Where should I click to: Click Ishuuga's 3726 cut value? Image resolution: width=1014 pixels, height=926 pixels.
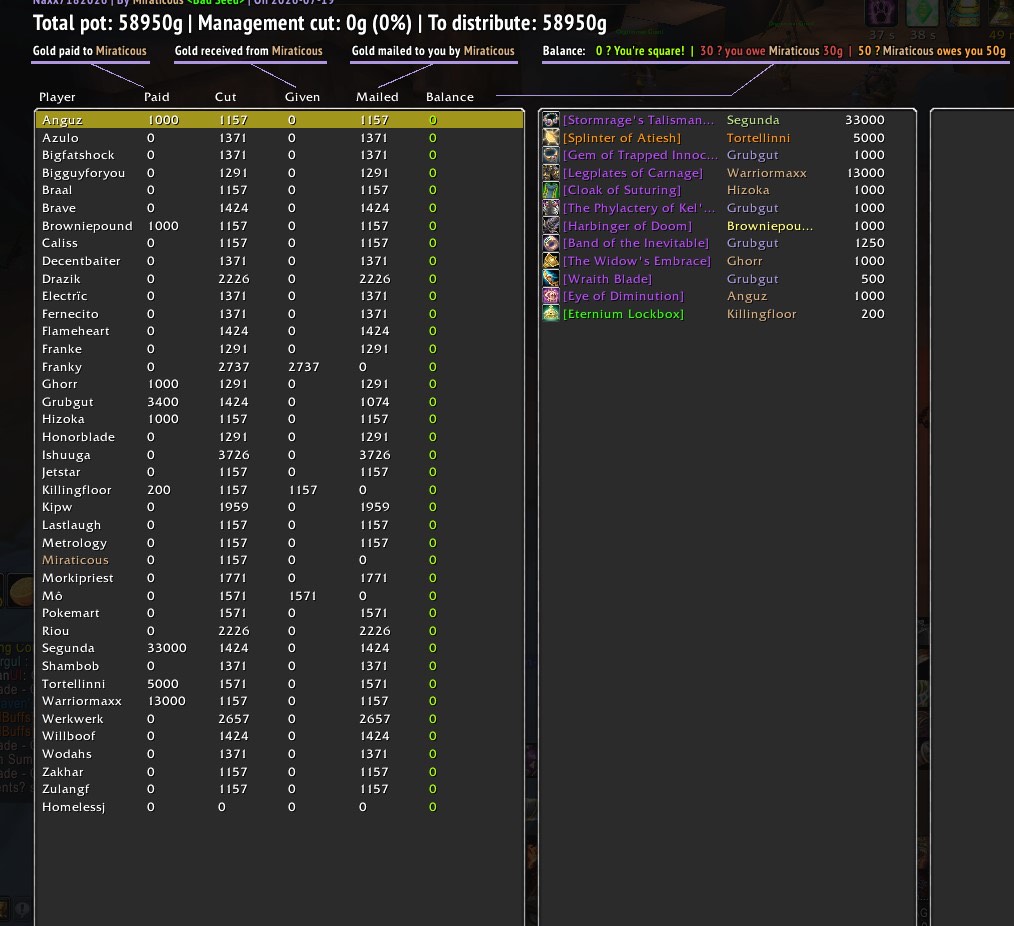pos(233,455)
